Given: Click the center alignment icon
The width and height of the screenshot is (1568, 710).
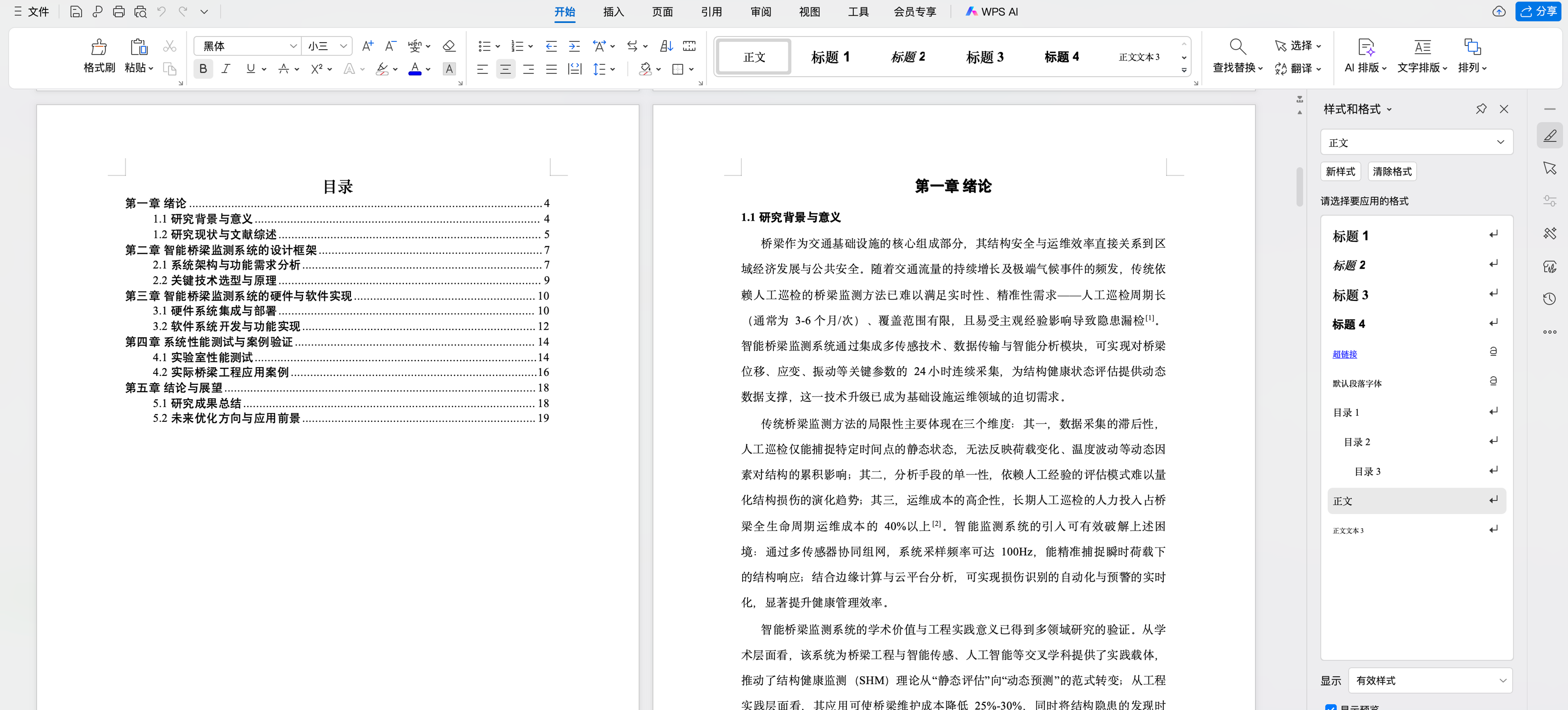Looking at the screenshot, I should pos(505,69).
